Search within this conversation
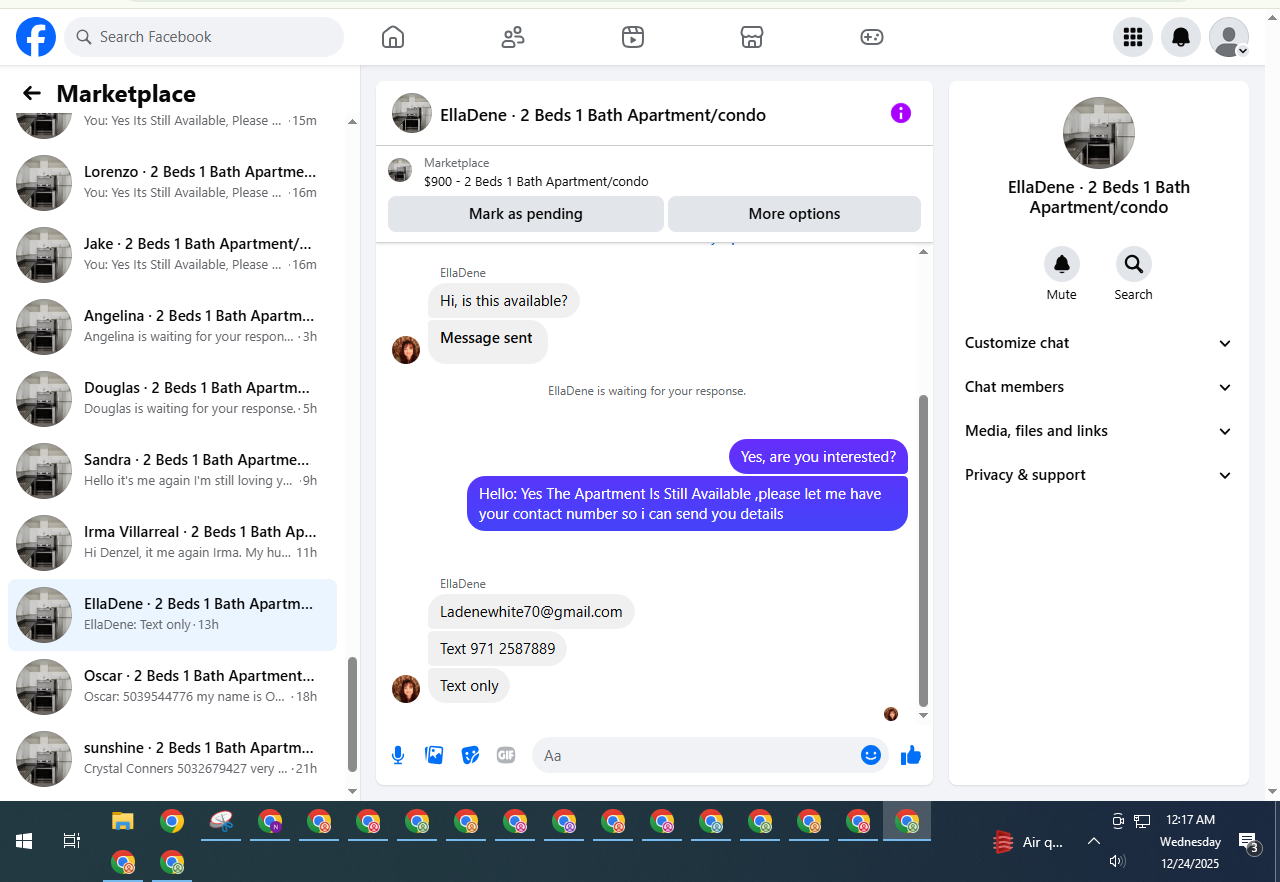The image size is (1280, 882). point(1134,264)
